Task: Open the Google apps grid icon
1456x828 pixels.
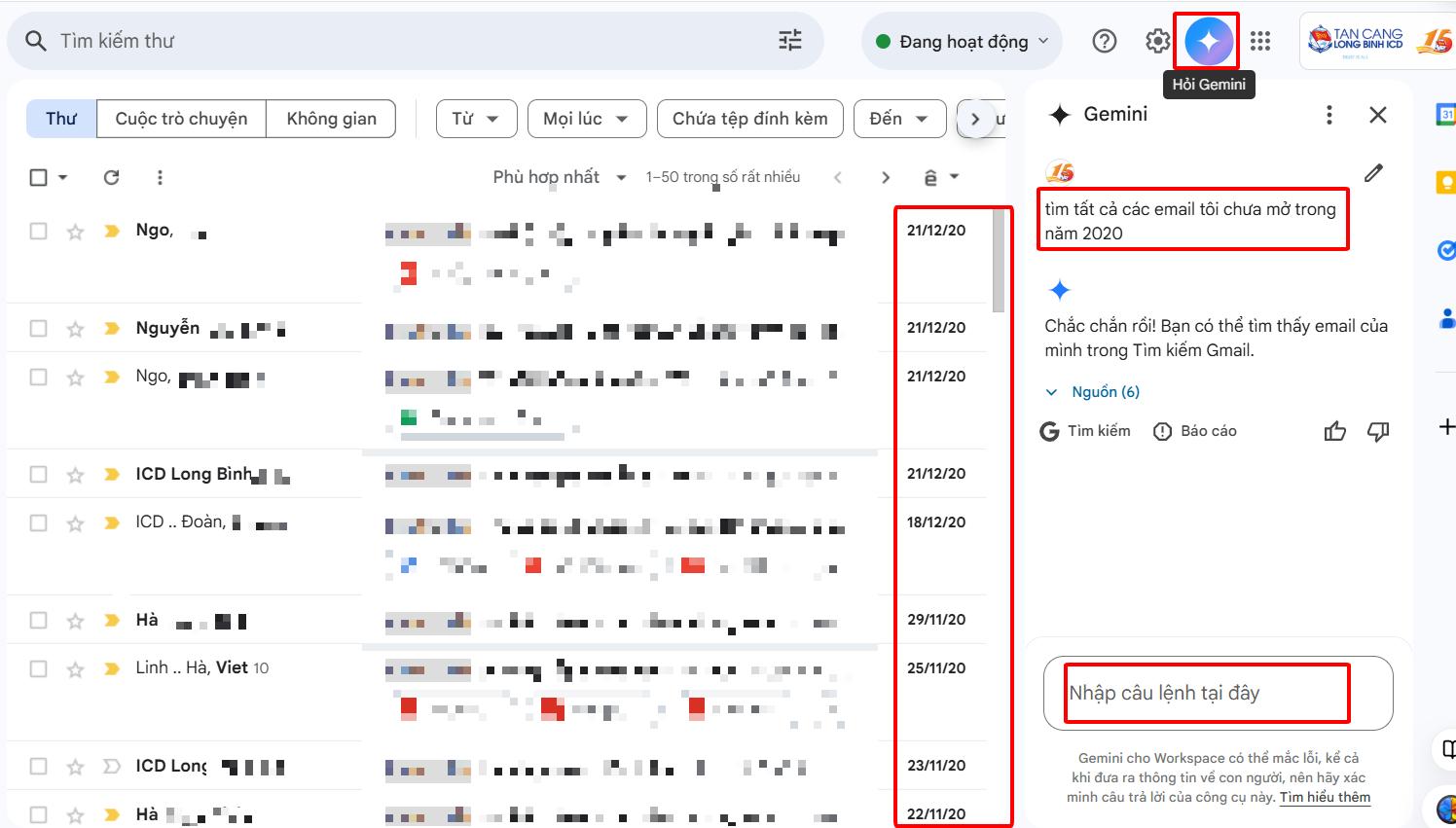Action: pos(1260,41)
